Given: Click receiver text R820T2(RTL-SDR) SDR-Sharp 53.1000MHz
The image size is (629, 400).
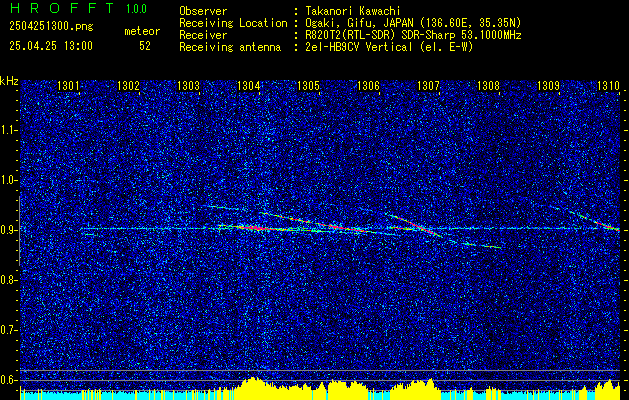Looking at the screenshot, I should 412,35.
